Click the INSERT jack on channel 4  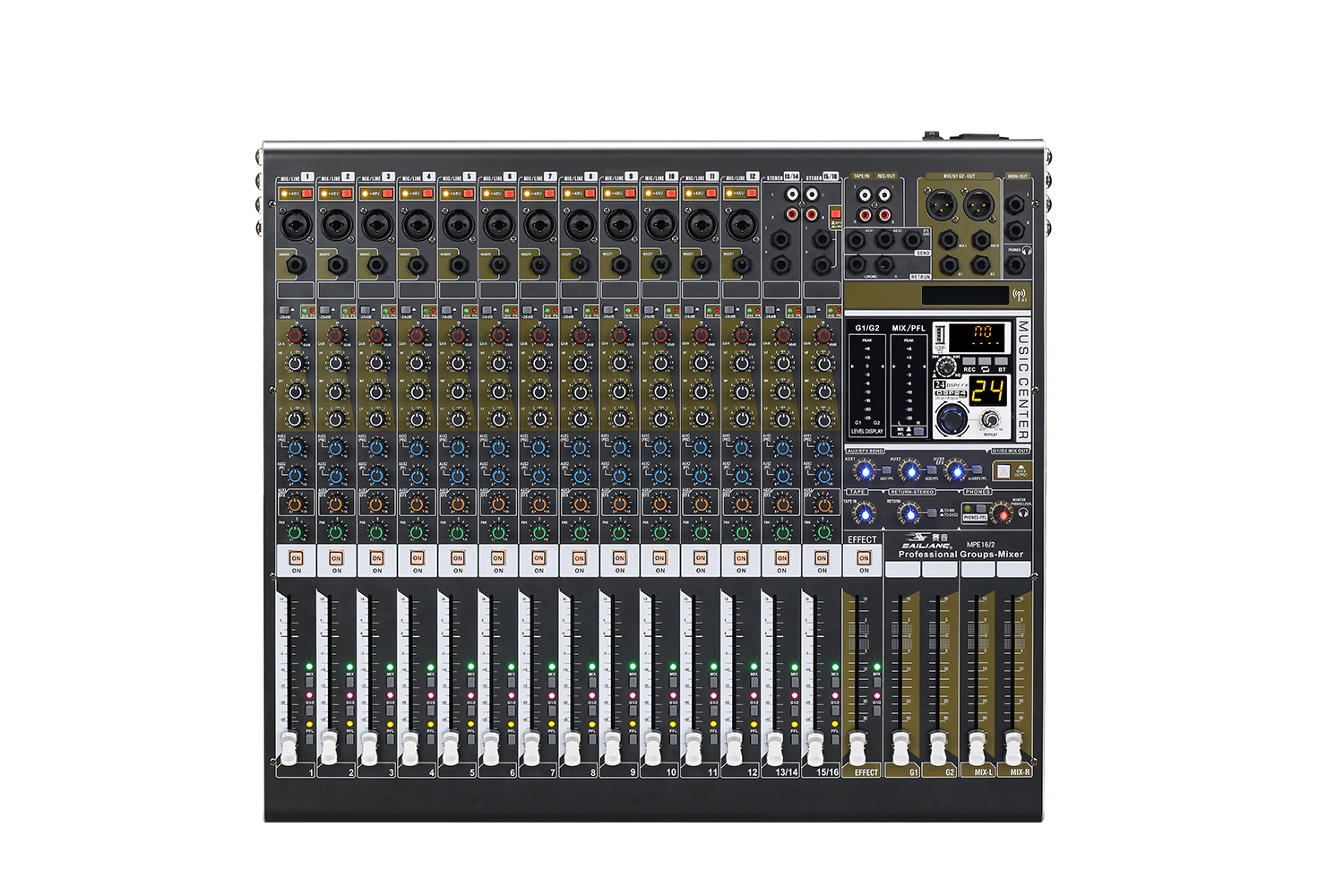pyautogui.click(x=418, y=265)
